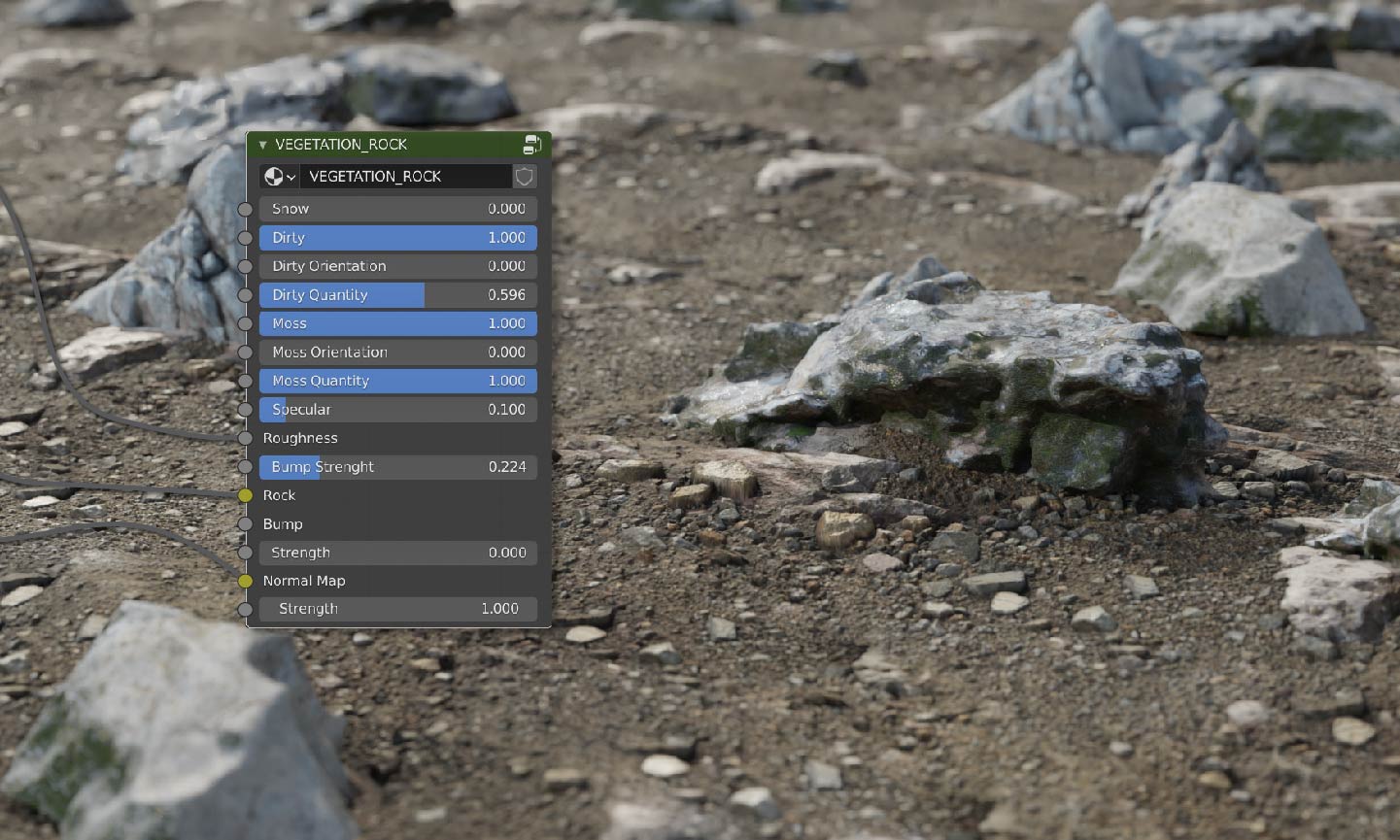Image resolution: width=1400 pixels, height=840 pixels.
Task: Click the Moss Quantity input socket
Action: click(246, 381)
